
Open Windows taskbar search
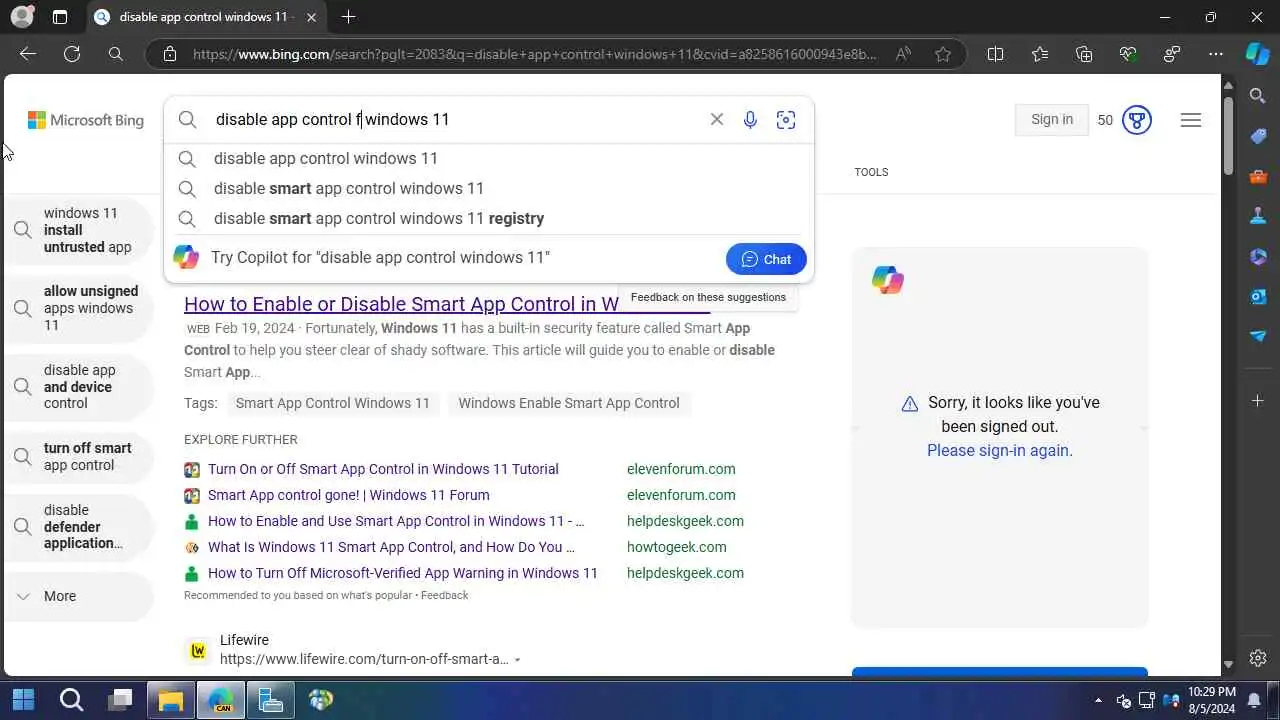click(72, 699)
